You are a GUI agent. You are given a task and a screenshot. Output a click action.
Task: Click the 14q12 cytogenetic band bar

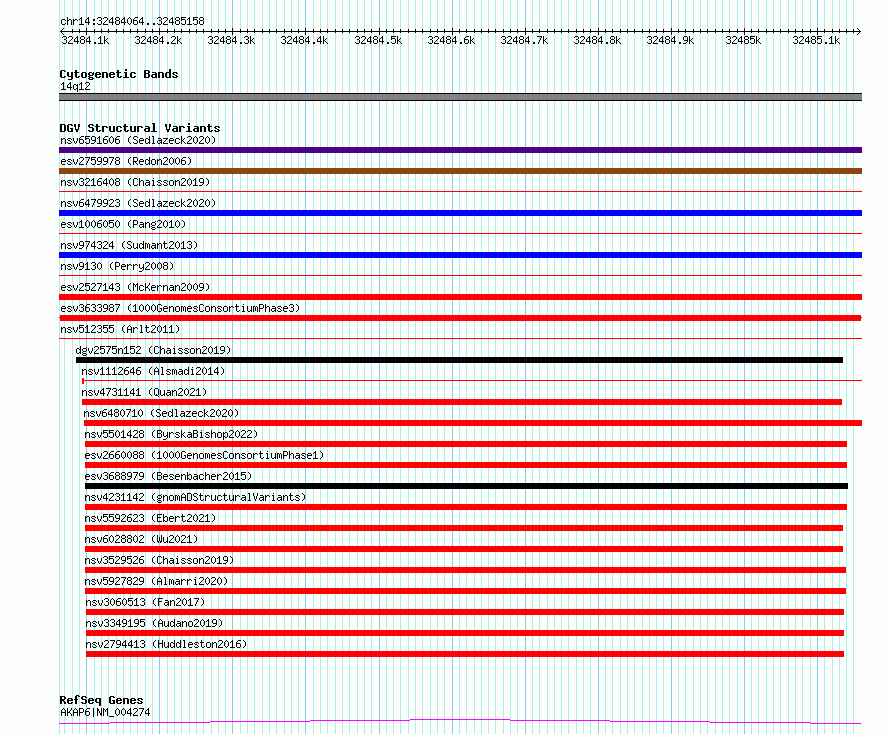(460, 97)
